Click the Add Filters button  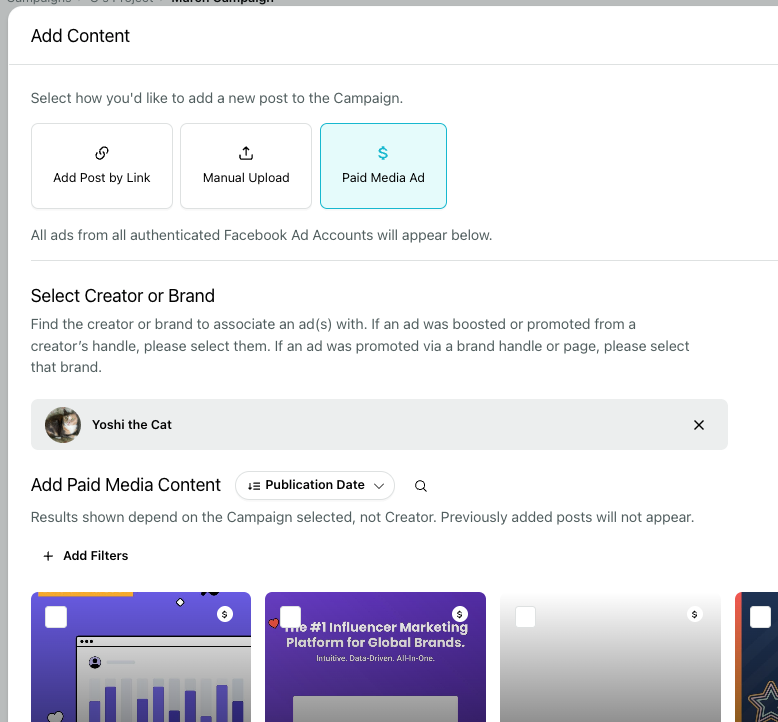point(86,556)
